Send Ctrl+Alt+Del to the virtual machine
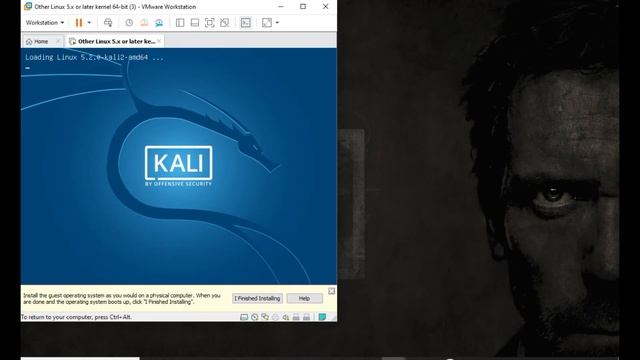 (108, 22)
